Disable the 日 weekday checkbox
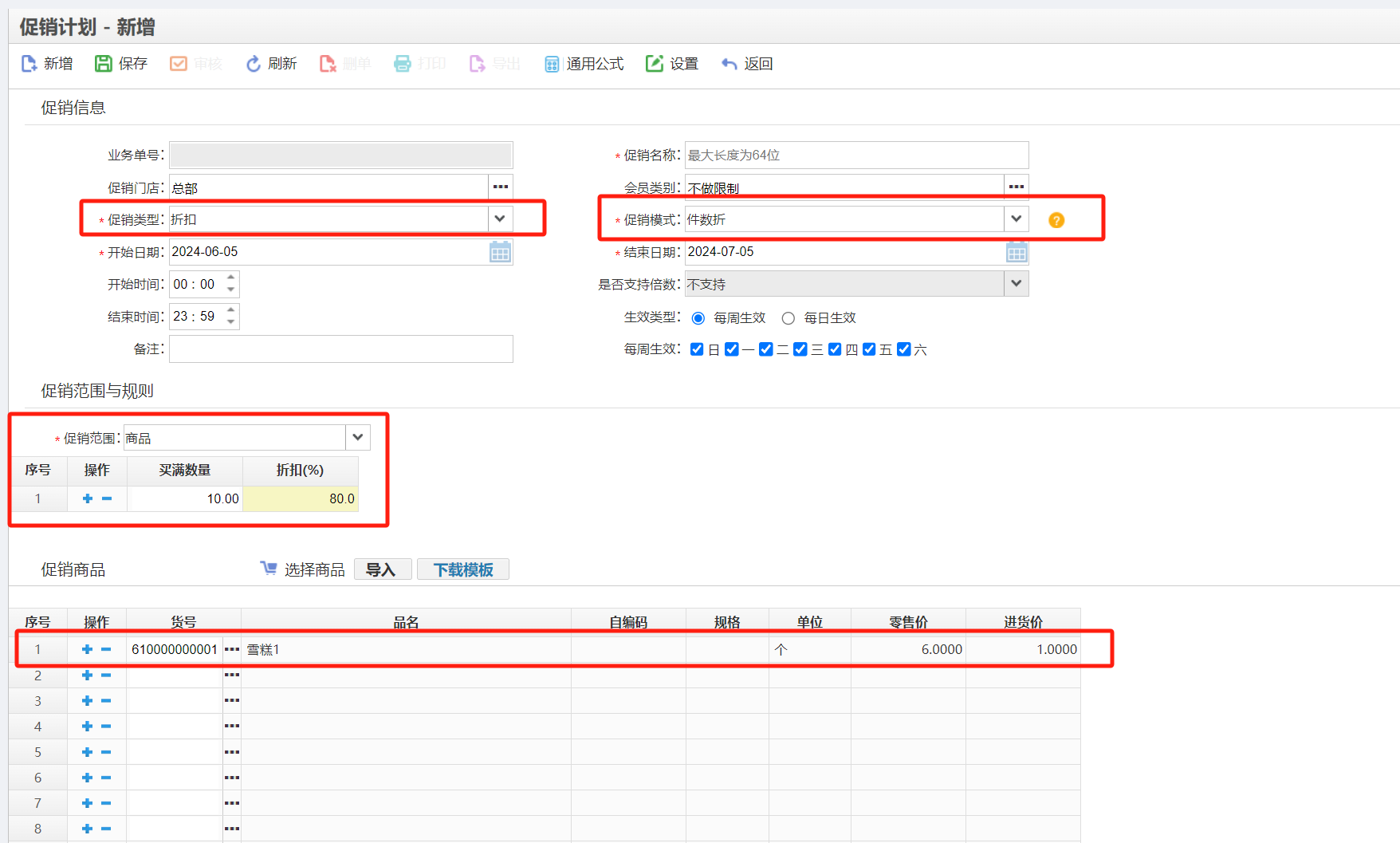Screen dimensions: 1400x843 (x=696, y=349)
